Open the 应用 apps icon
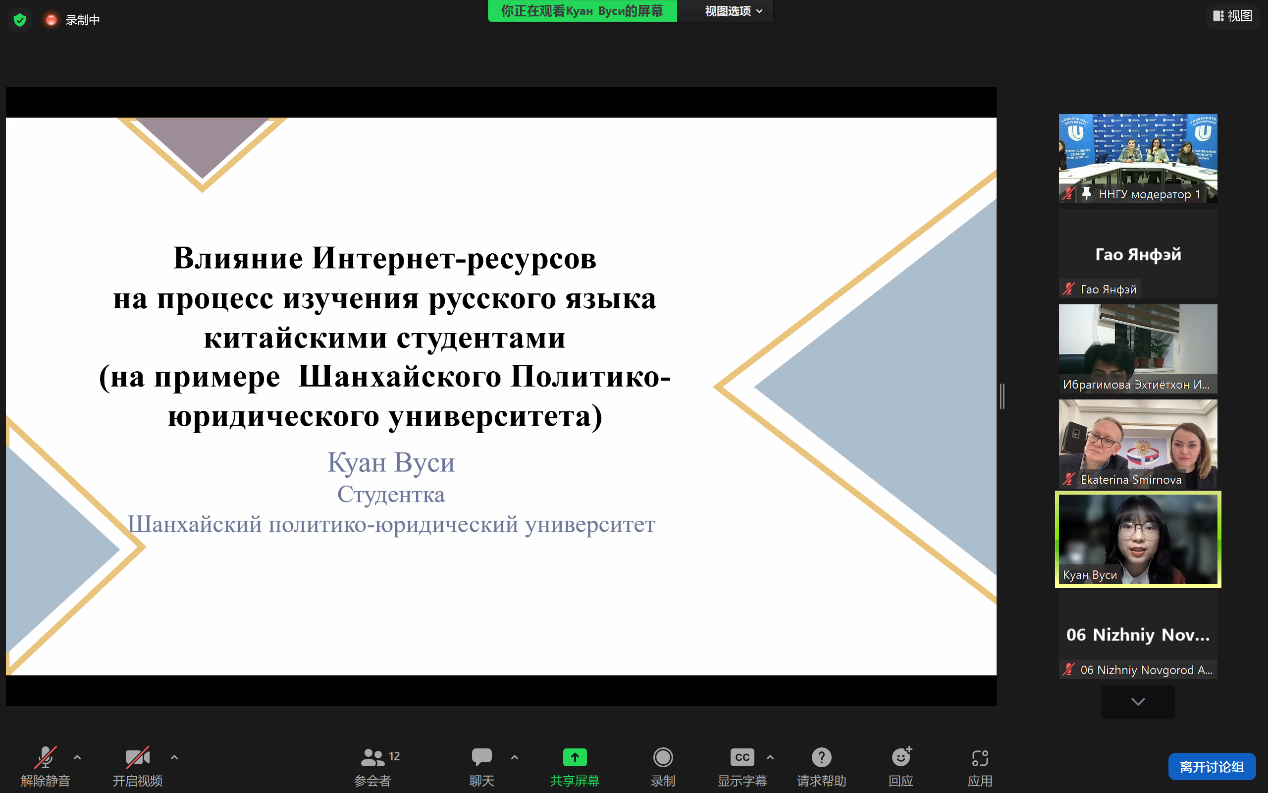 point(980,757)
